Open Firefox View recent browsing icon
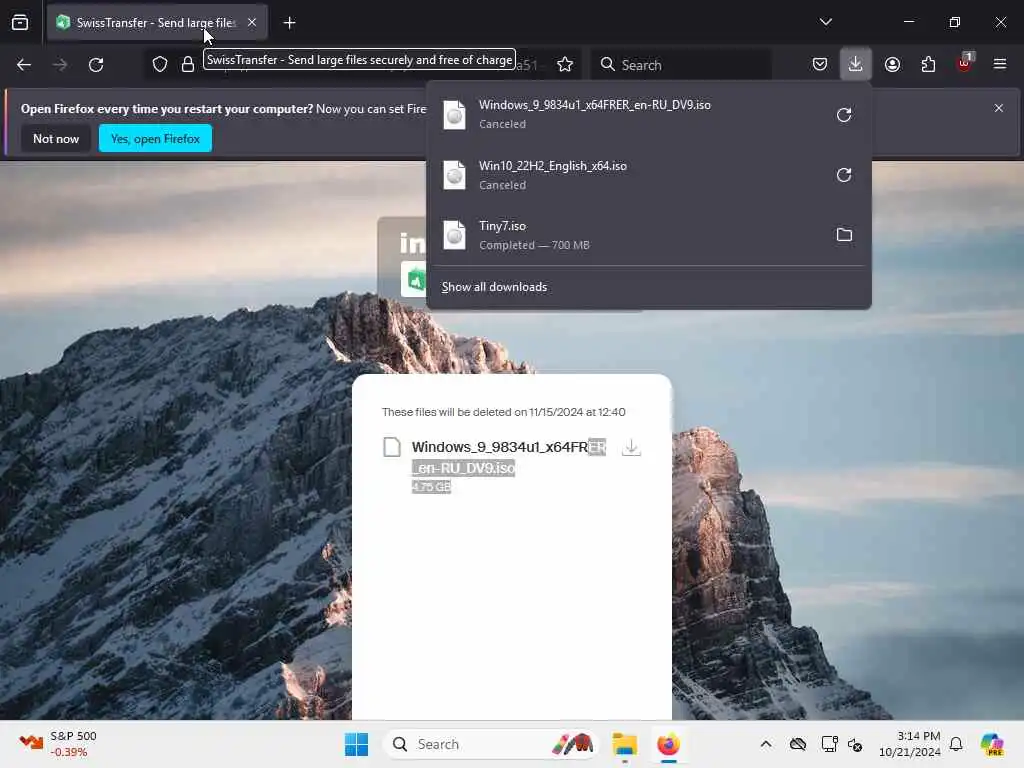The width and height of the screenshot is (1024, 768). click(x=20, y=22)
